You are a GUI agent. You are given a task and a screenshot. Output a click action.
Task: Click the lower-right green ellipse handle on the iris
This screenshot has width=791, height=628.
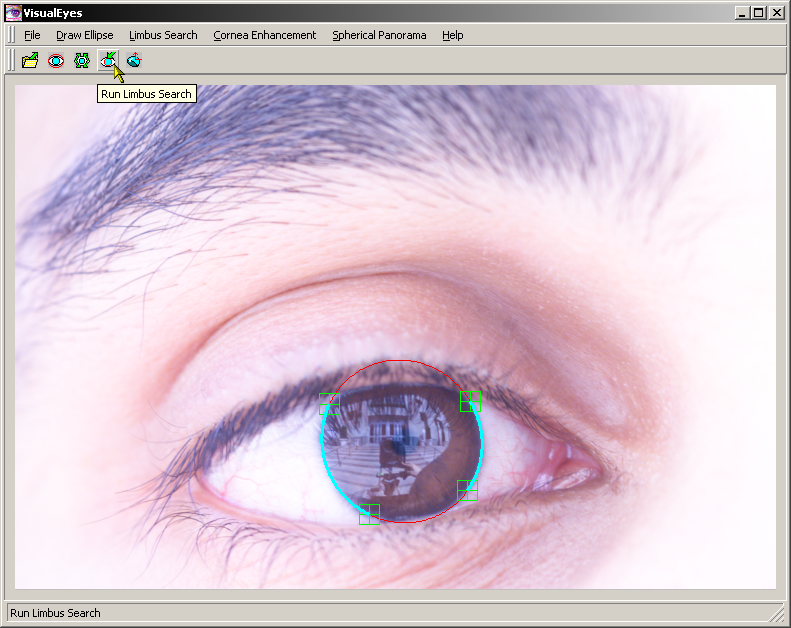pos(468,490)
